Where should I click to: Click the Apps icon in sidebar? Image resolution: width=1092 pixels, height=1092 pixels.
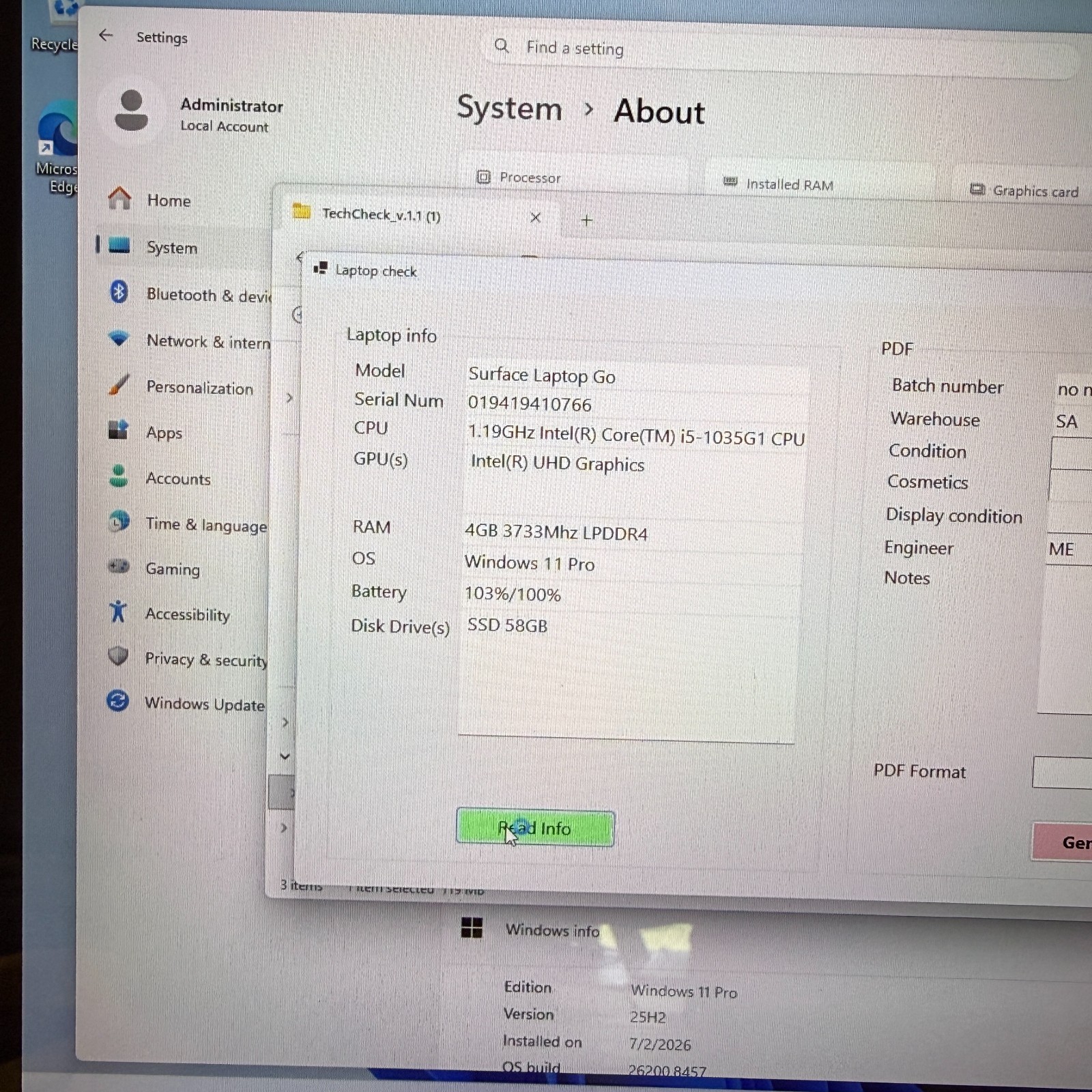(119, 430)
